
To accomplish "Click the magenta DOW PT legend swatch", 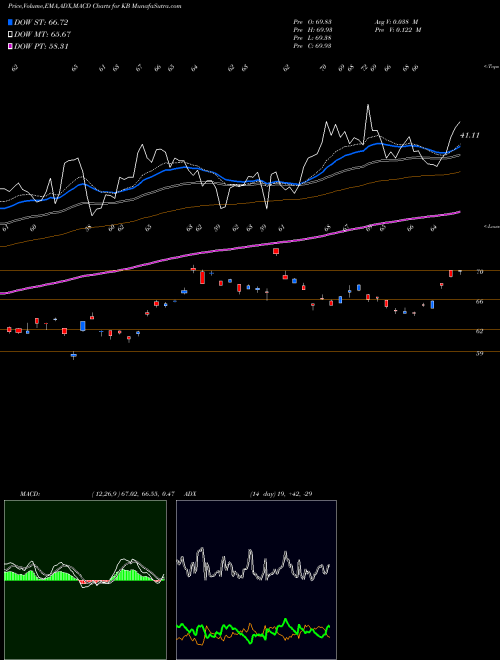I will (x=10, y=46).
